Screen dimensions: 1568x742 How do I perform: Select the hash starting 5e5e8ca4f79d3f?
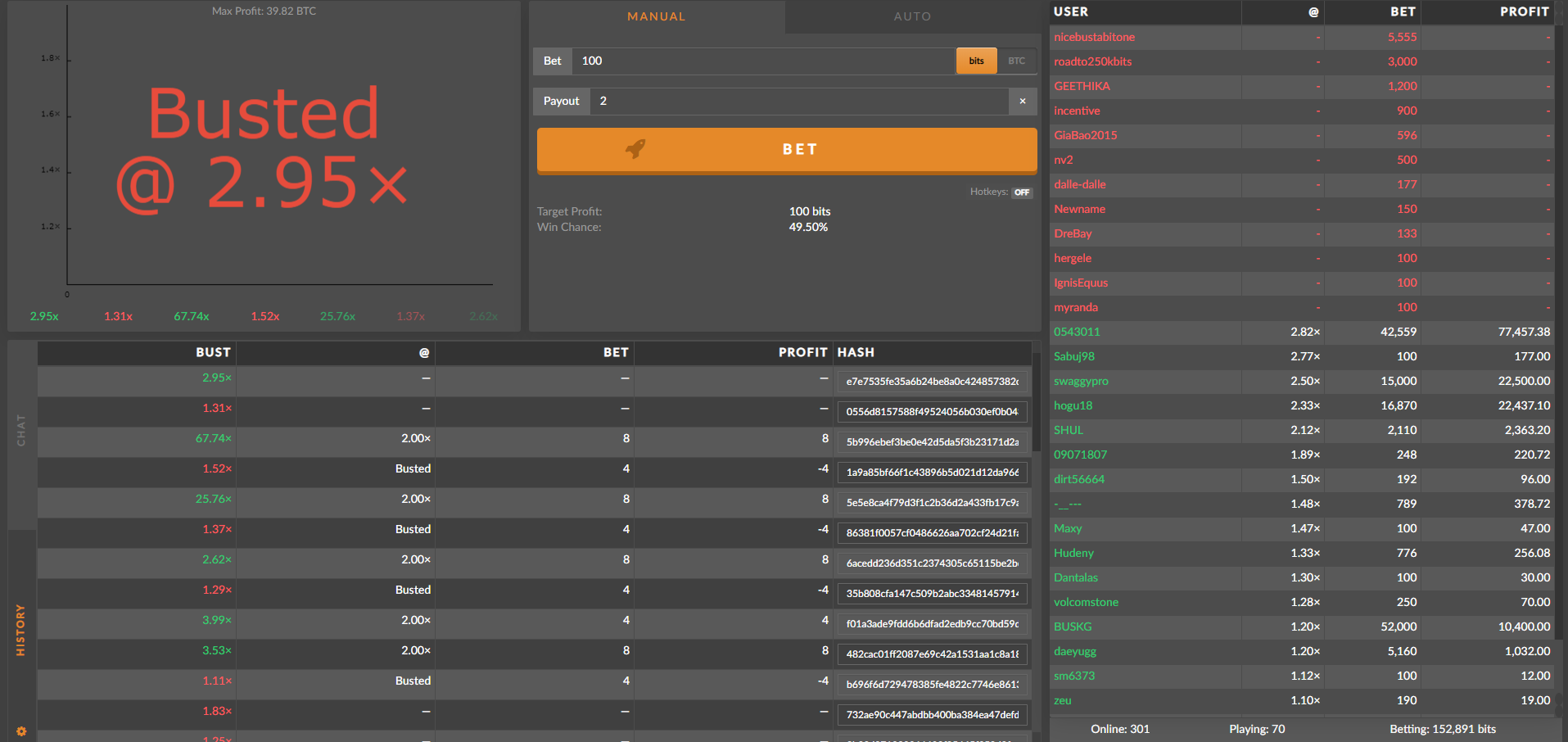pos(932,503)
